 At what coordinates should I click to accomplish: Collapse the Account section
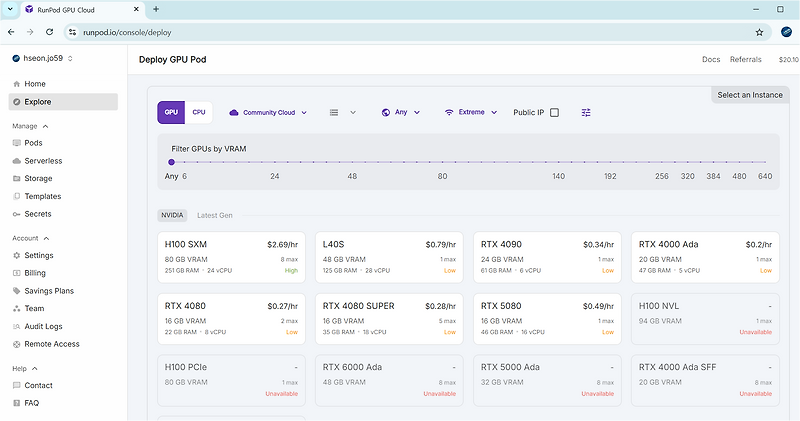point(31,238)
